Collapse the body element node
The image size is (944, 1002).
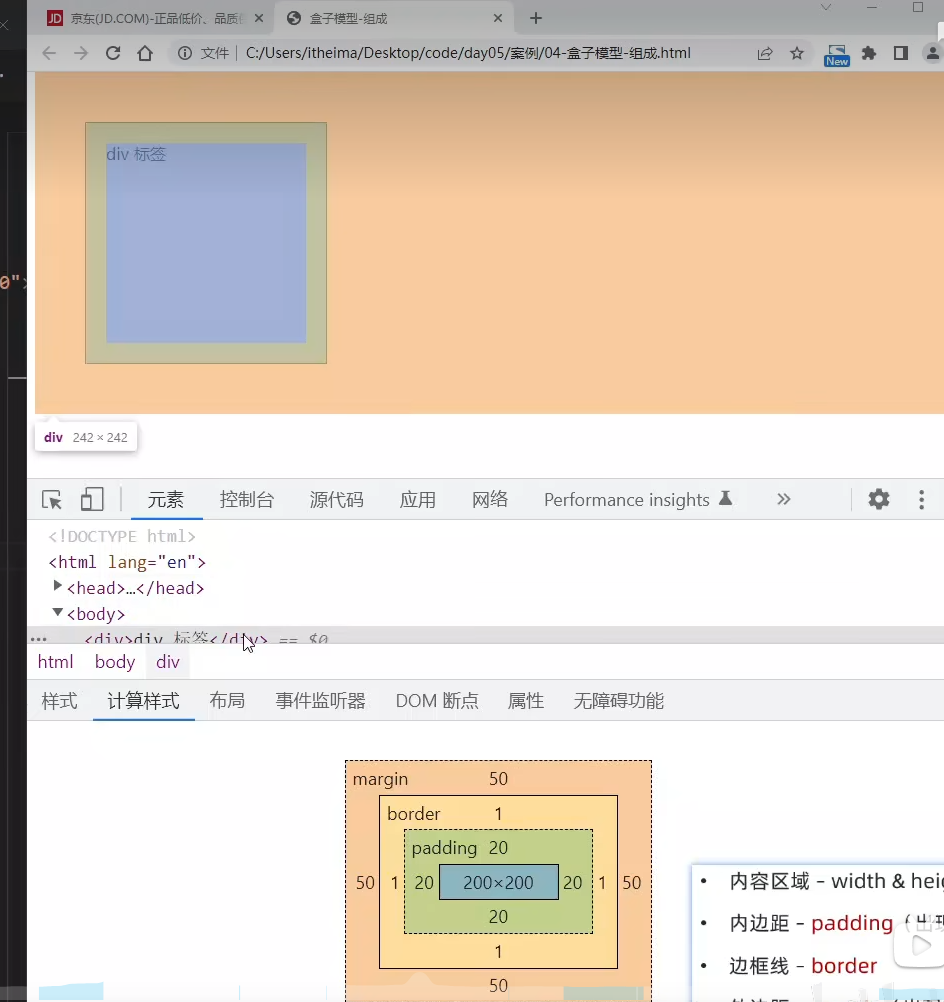coord(58,612)
